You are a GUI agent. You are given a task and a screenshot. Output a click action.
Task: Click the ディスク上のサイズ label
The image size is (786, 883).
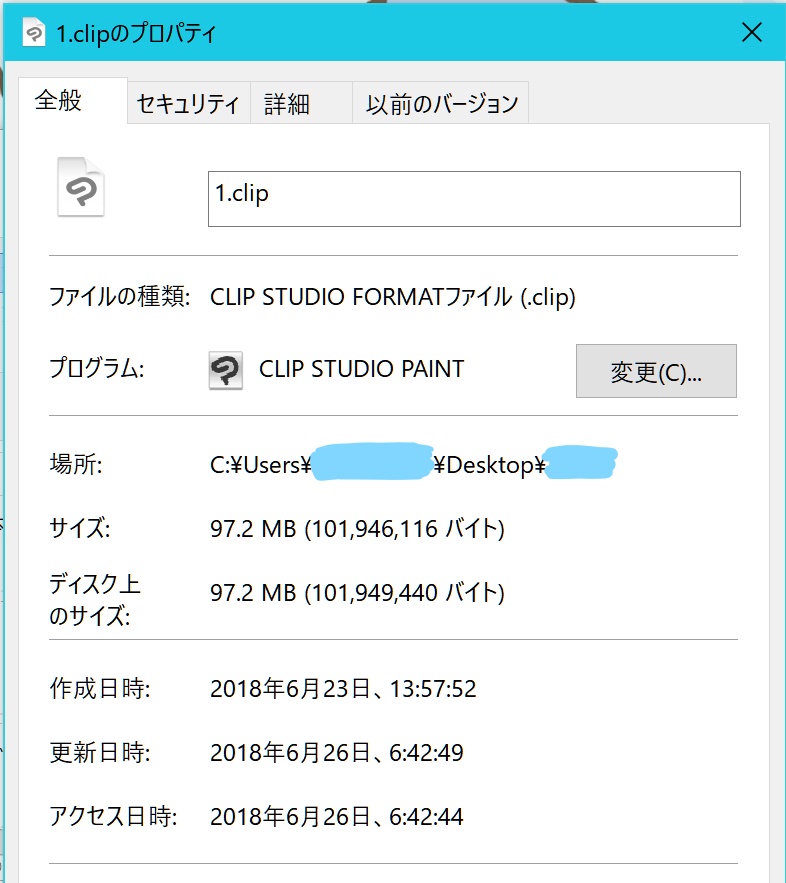tap(95, 600)
